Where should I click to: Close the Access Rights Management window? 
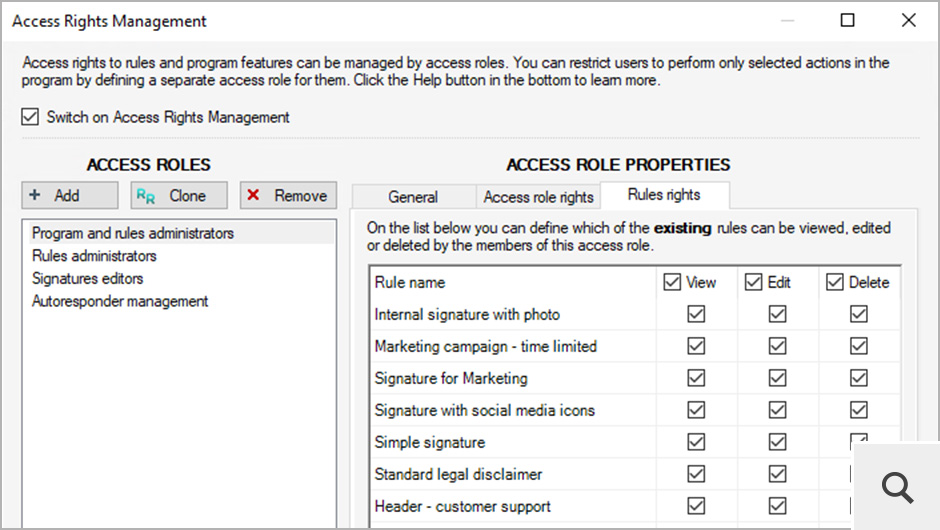[x=909, y=20]
